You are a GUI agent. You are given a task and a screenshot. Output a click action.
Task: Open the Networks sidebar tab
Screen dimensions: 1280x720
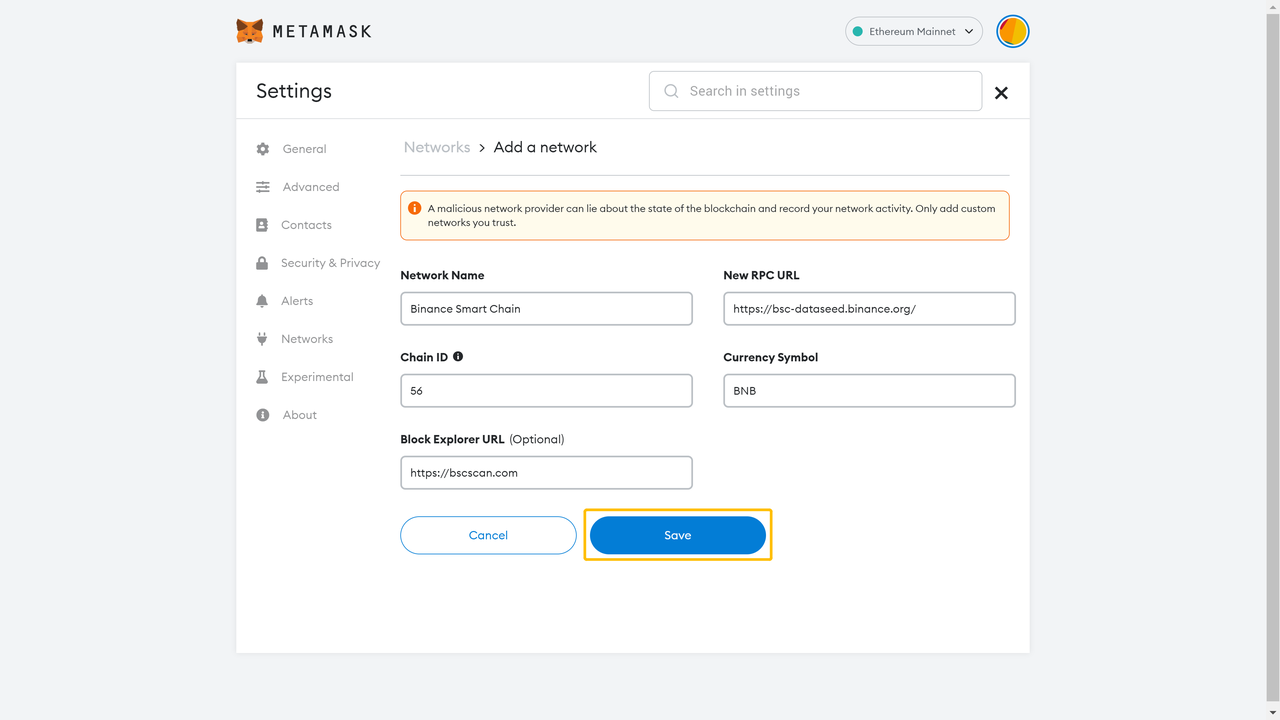point(307,339)
